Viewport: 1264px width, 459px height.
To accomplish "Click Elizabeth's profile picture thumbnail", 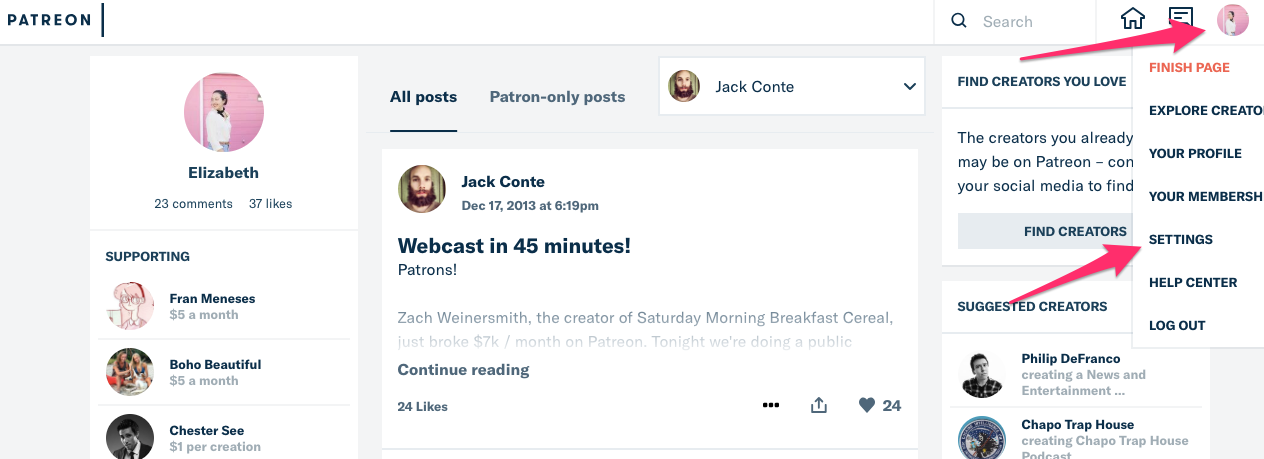I will click(x=224, y=112).
